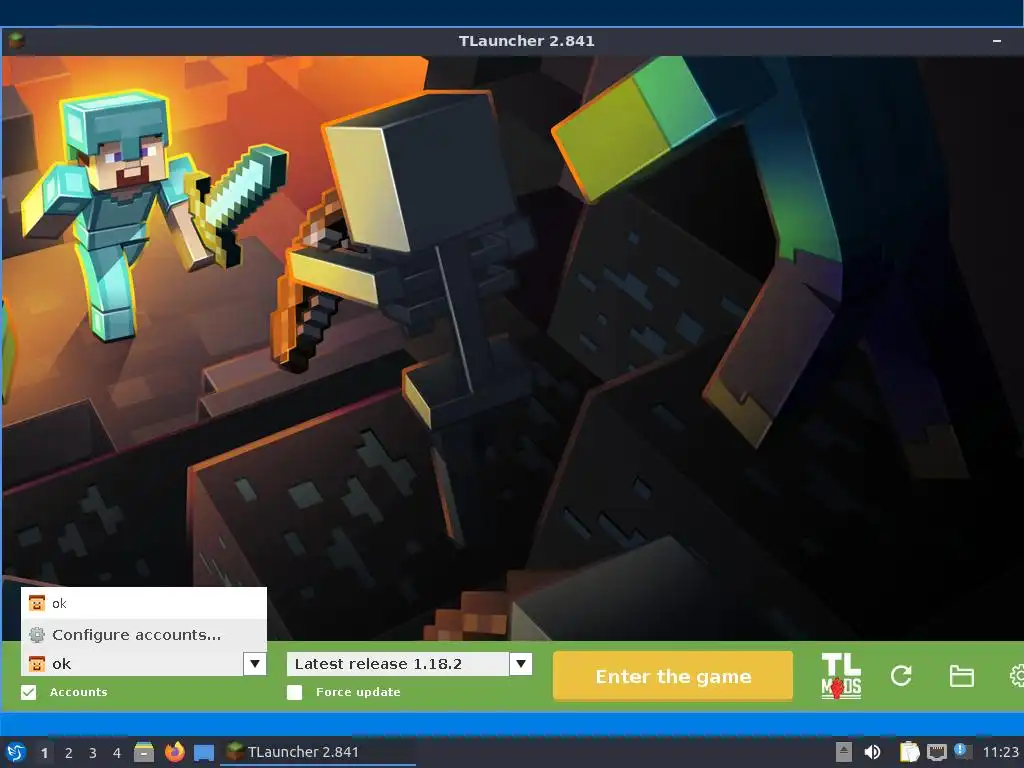The height and width of the screenshot is (768, 1024).
Task: Click the refresh versions icon
Action: coord(901,676)
